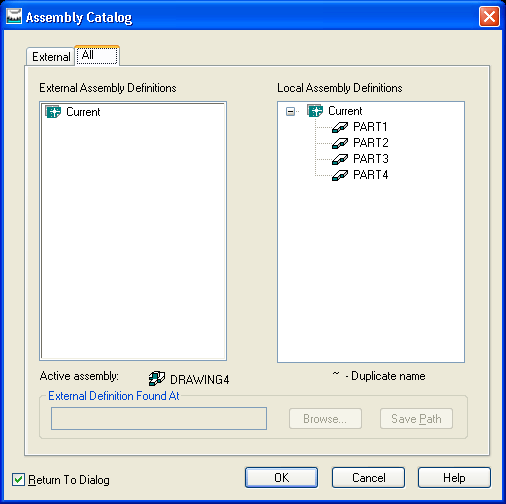Screen dimensions: 506x504
Task: Click the DRAWING4 active assembly icon
Action: (157, 379)
